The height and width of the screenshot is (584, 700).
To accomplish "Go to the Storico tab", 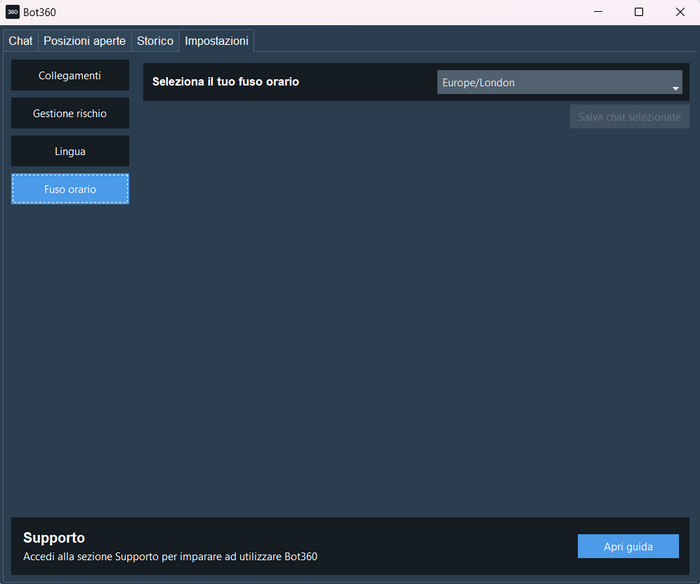I will (x=155, y=41).
